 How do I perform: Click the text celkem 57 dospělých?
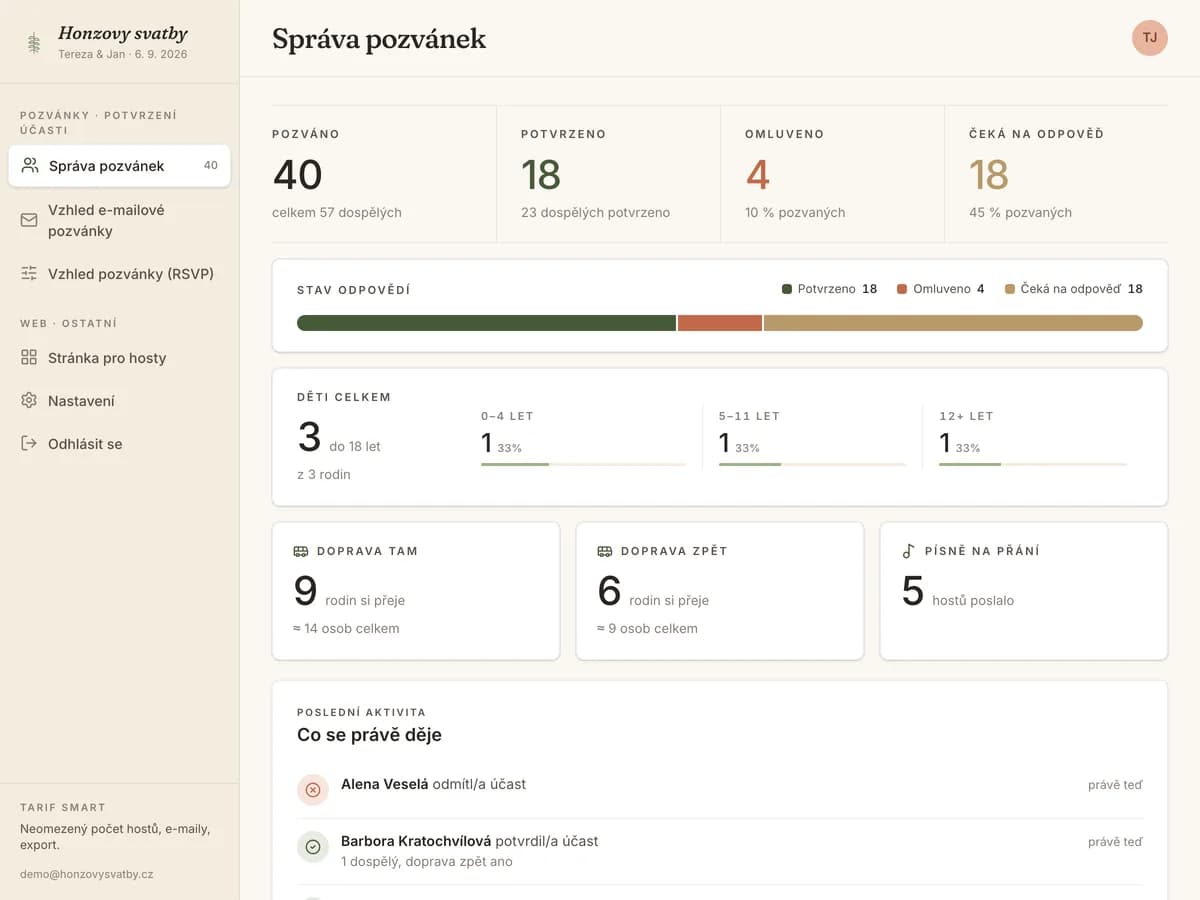337,212
